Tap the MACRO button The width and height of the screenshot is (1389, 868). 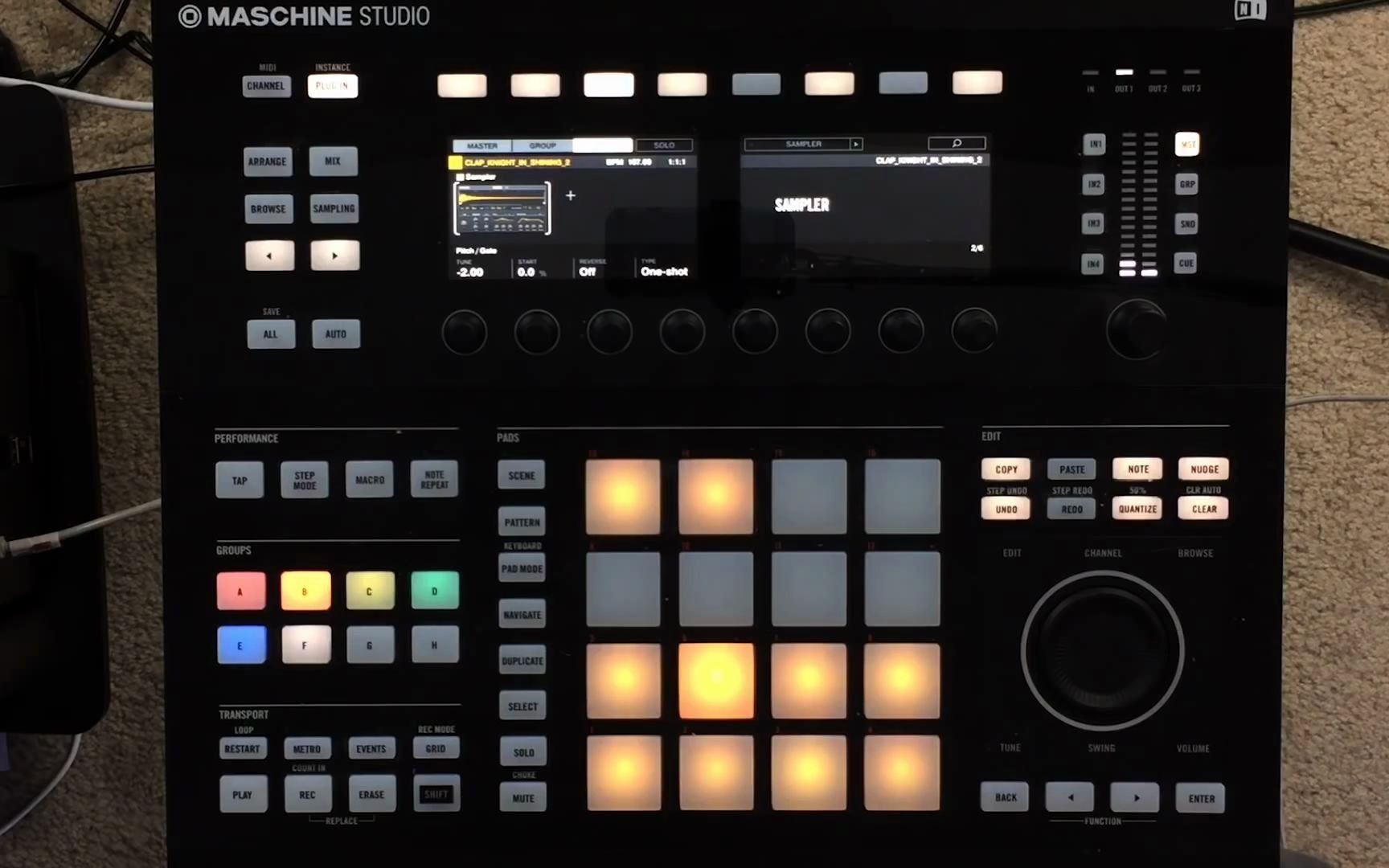pos(370,480)
